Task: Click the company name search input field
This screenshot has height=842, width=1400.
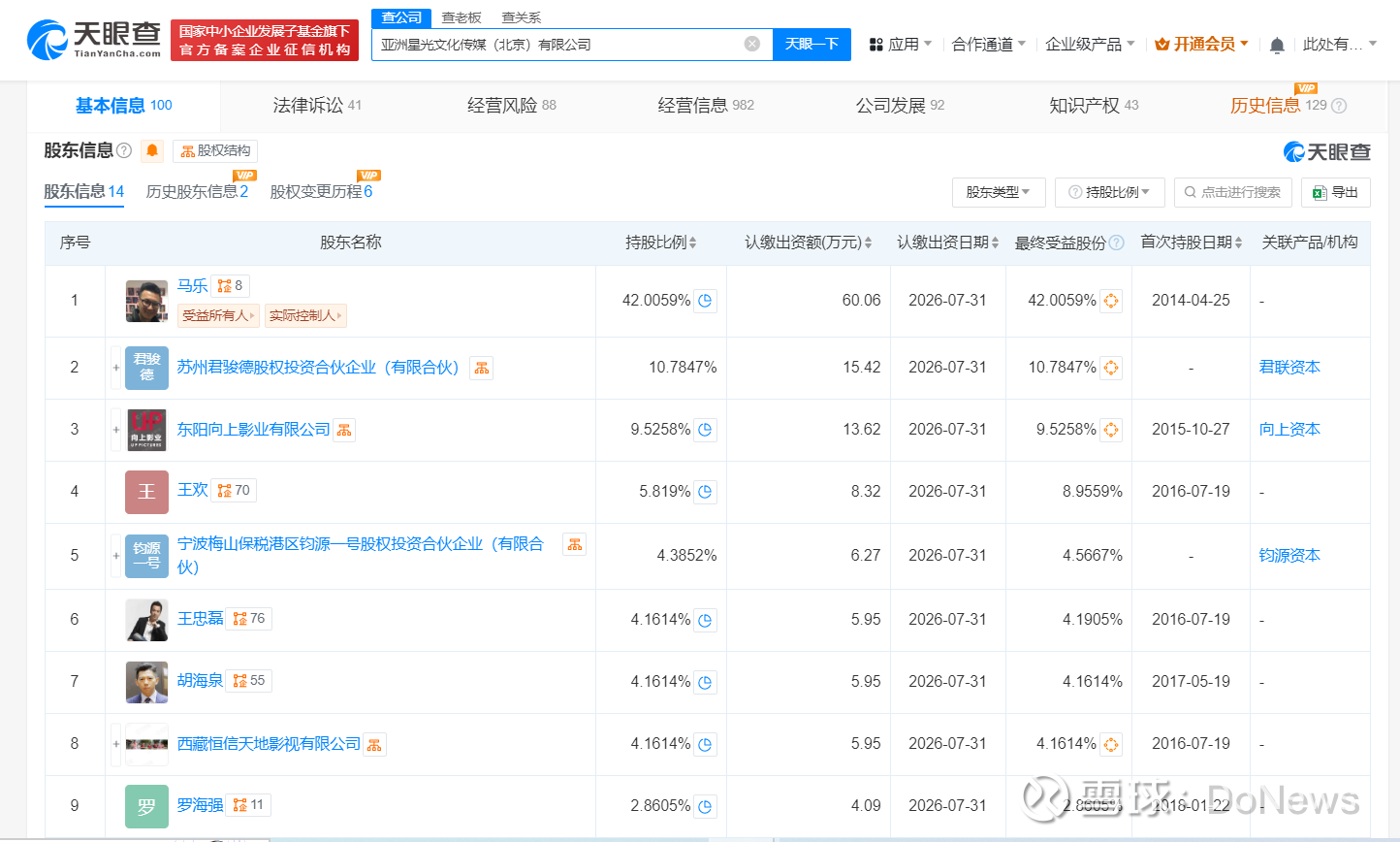Action: pyautogui.click(x=557, y=45)
